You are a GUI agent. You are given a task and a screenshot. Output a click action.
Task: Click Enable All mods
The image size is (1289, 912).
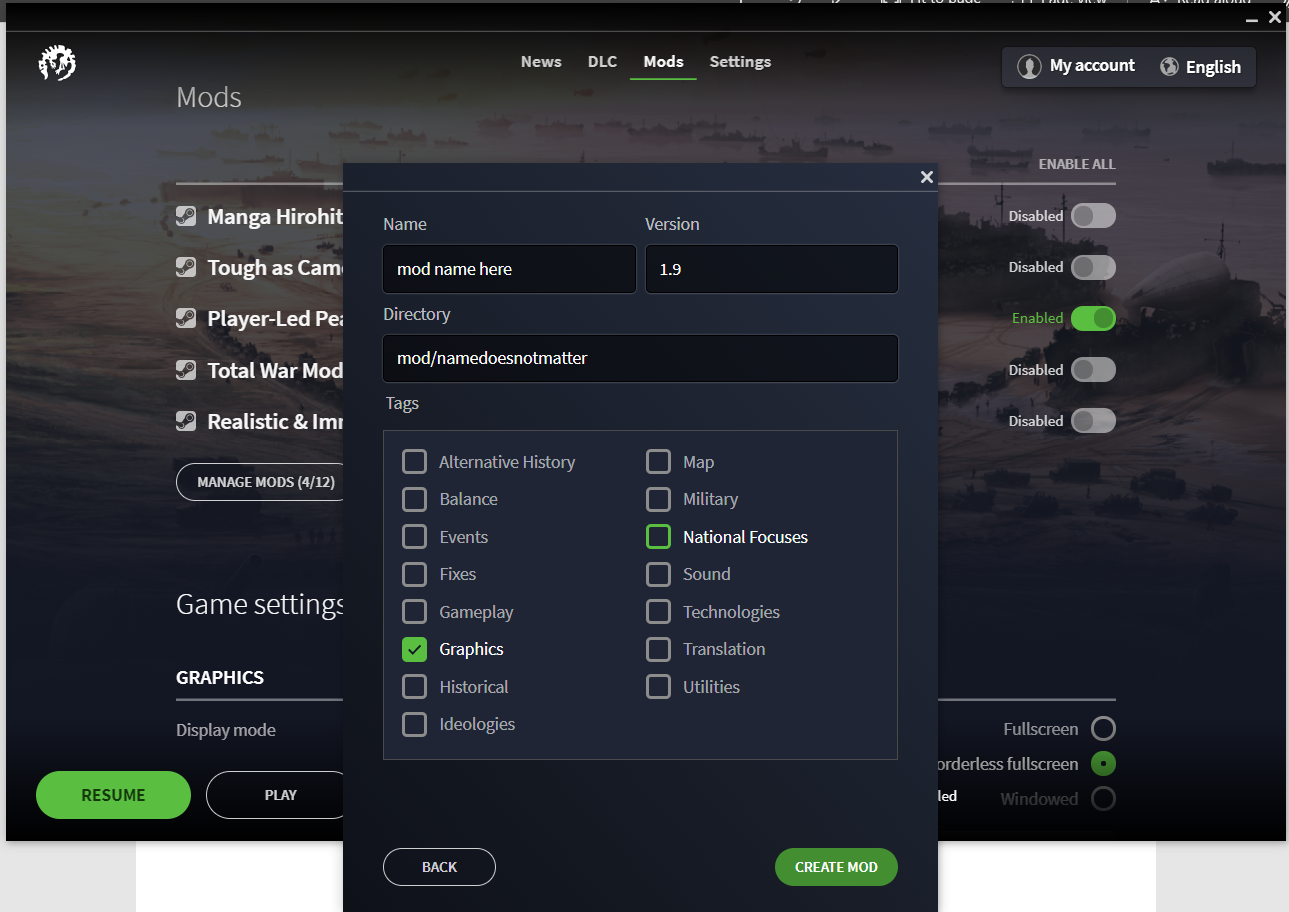point(1077,164)
